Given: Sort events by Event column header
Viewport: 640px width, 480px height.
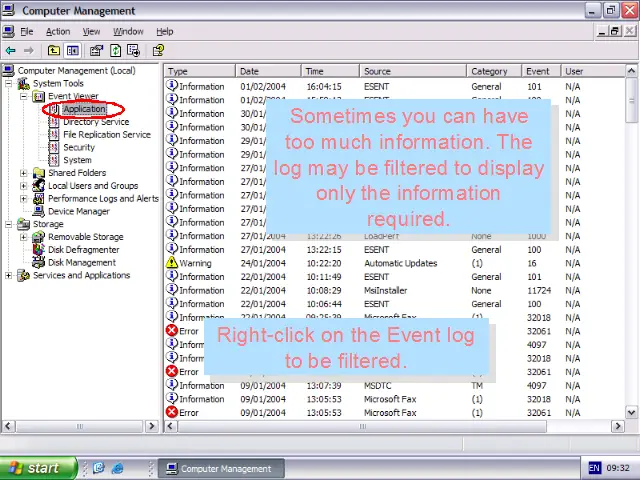Looking at the screenshot, I should tap(541, 71).
